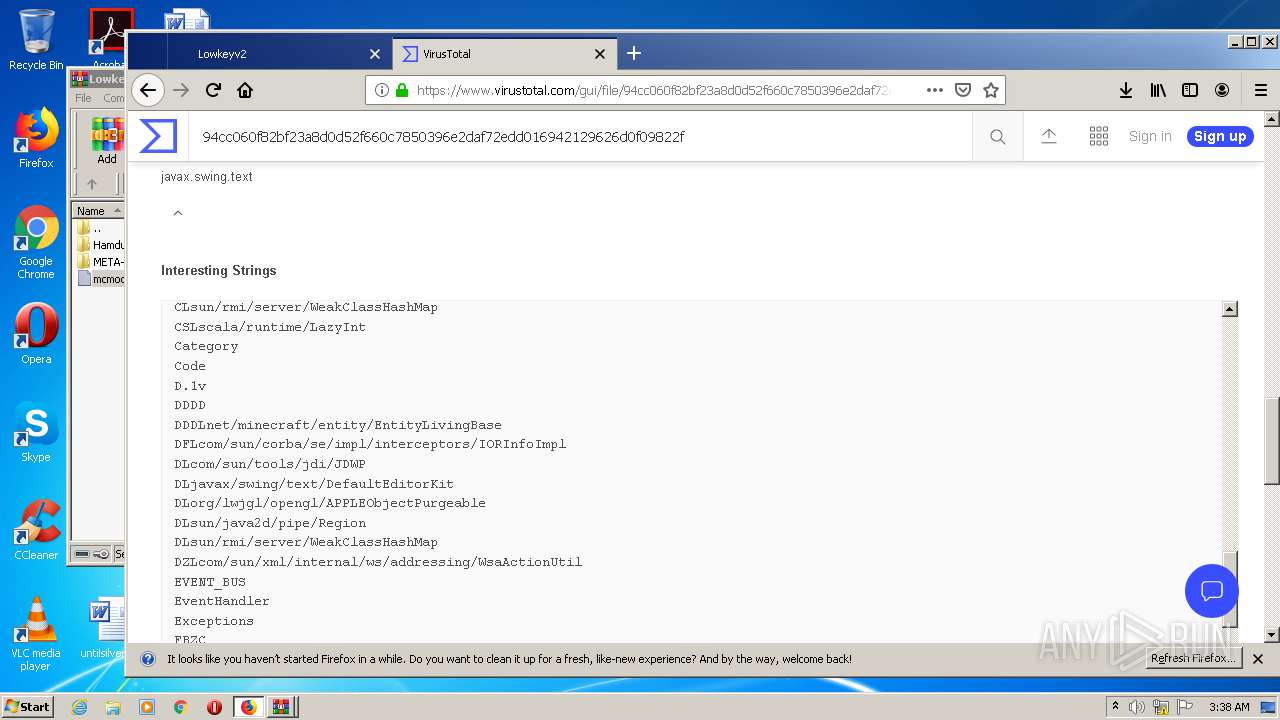Open VLC media player desktop shortcut
This screenshot has height=720, width=1280.
[x=36, y=634]
